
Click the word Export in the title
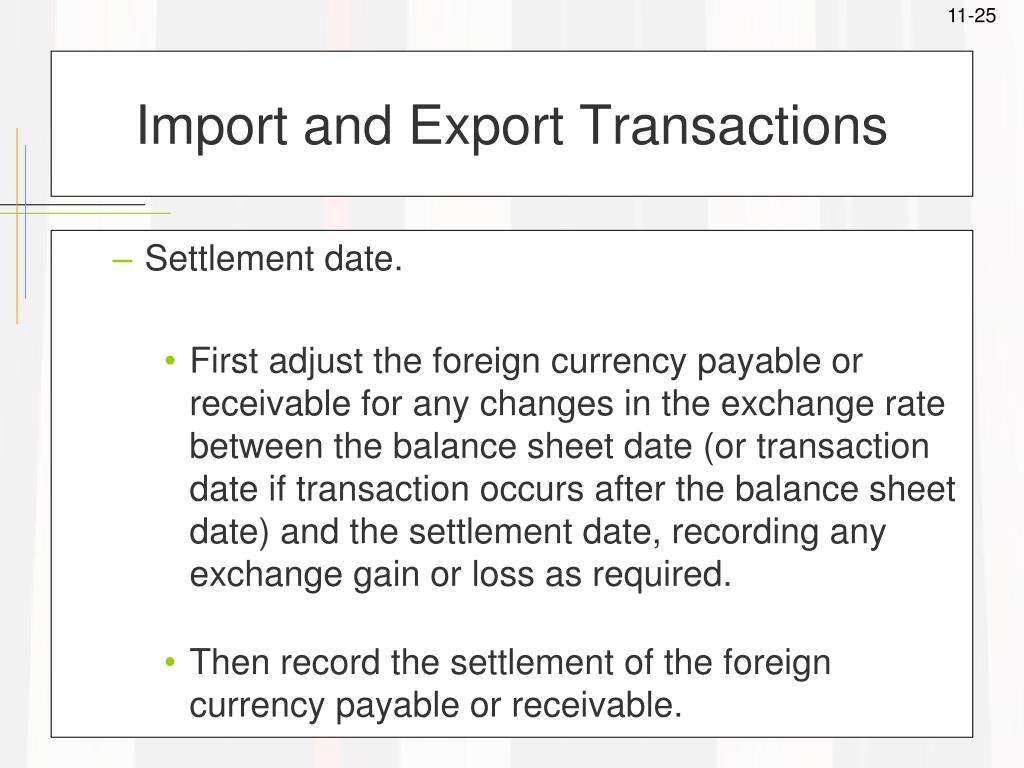click(486, 127)
